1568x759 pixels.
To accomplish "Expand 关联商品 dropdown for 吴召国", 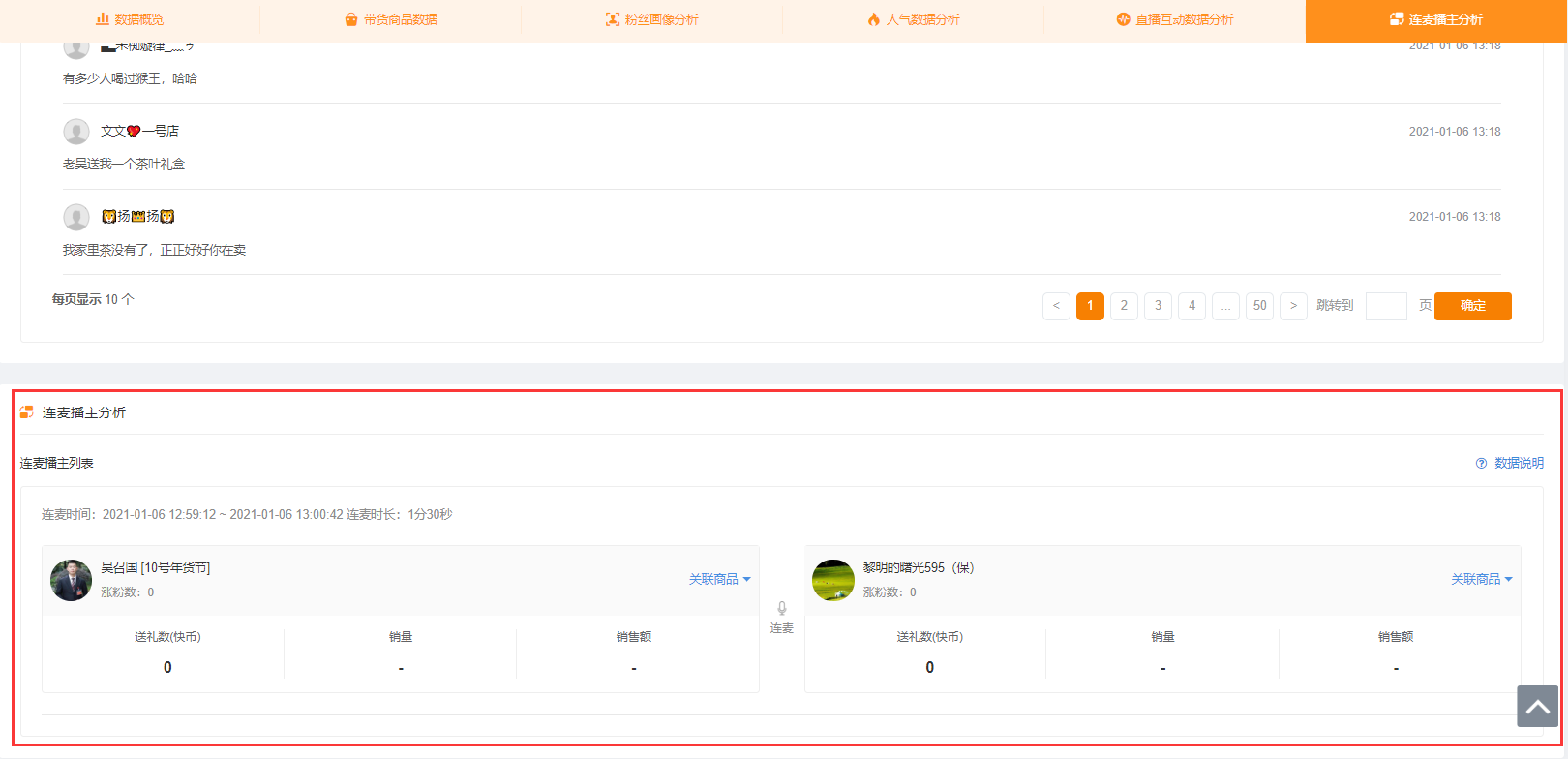I will [x=720, y=579].
